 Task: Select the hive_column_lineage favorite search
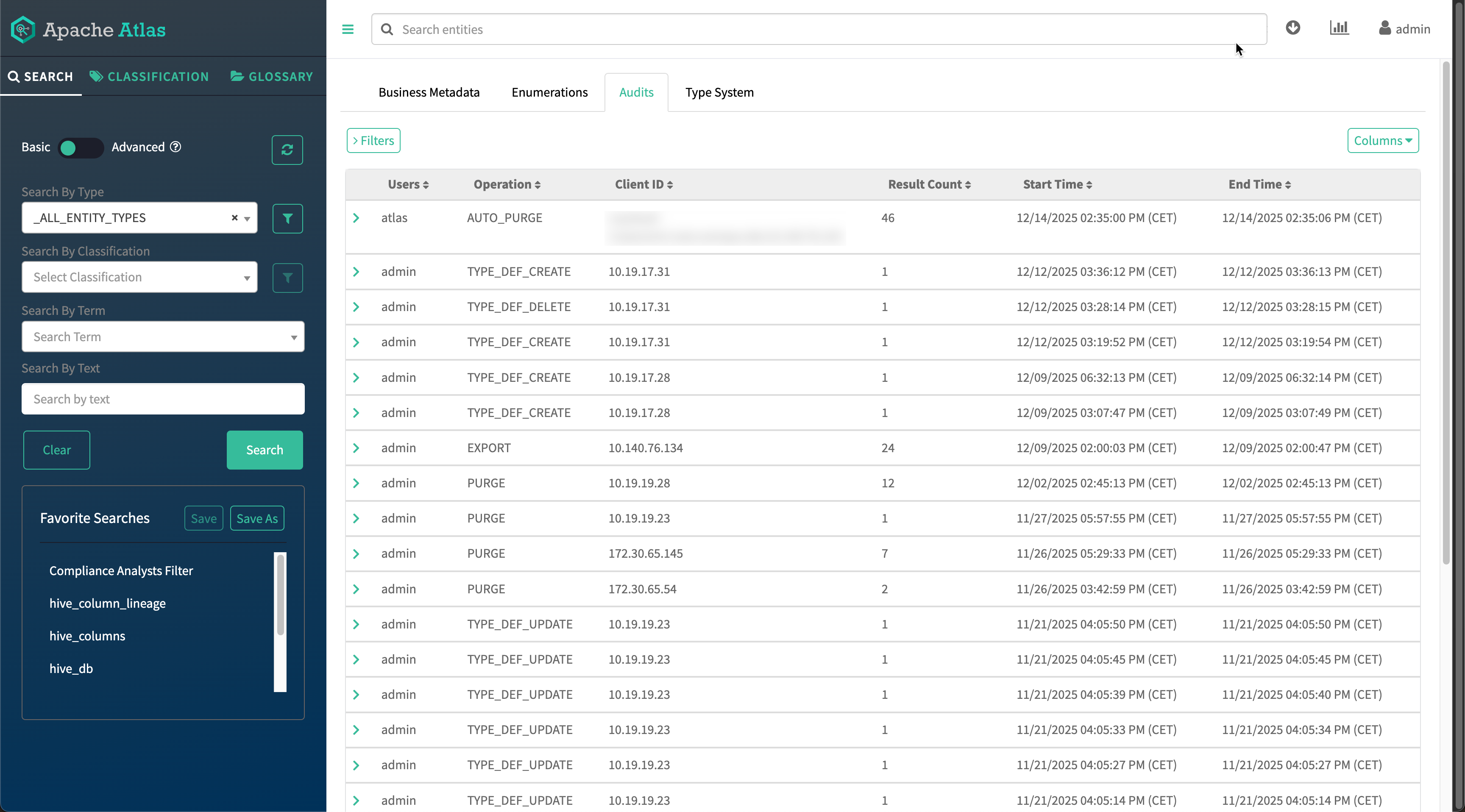pyautogui.click(x=108, y=603)
